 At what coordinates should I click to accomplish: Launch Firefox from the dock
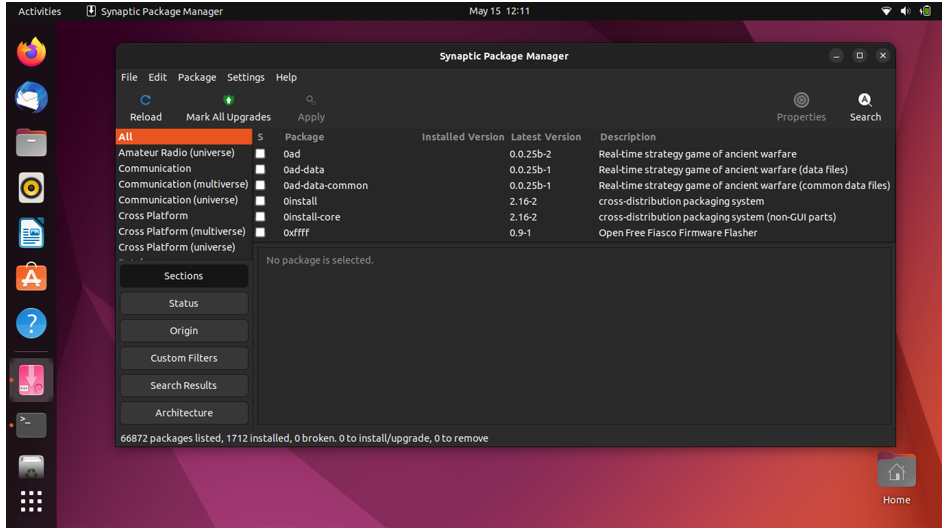pos(31,53)
